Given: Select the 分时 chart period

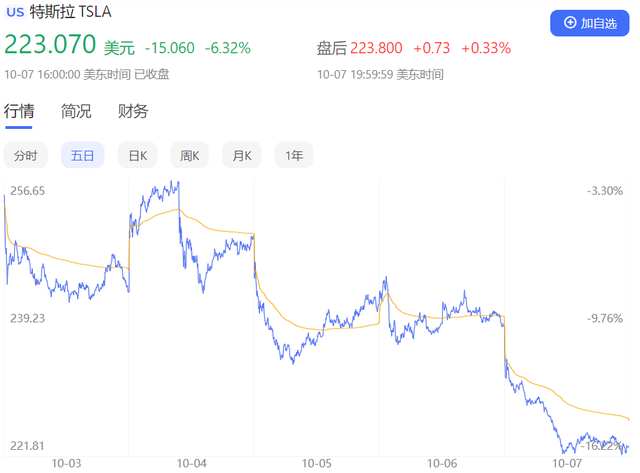Looking at the screenshot, I should click(x=26, y=155).
